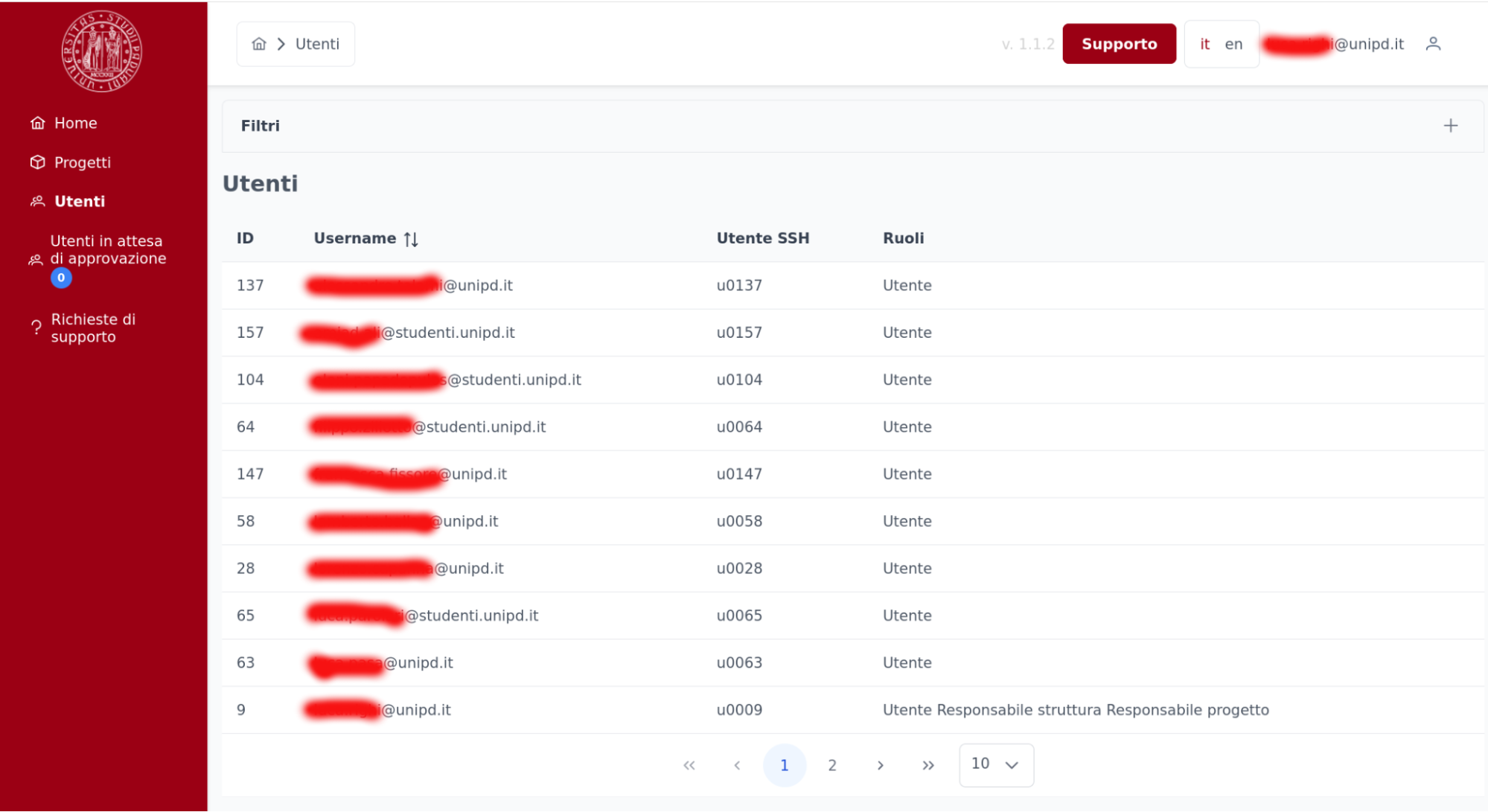The image size is (1488, 812).
Task: Switch language to English
Action: (x=1233, y=44)
